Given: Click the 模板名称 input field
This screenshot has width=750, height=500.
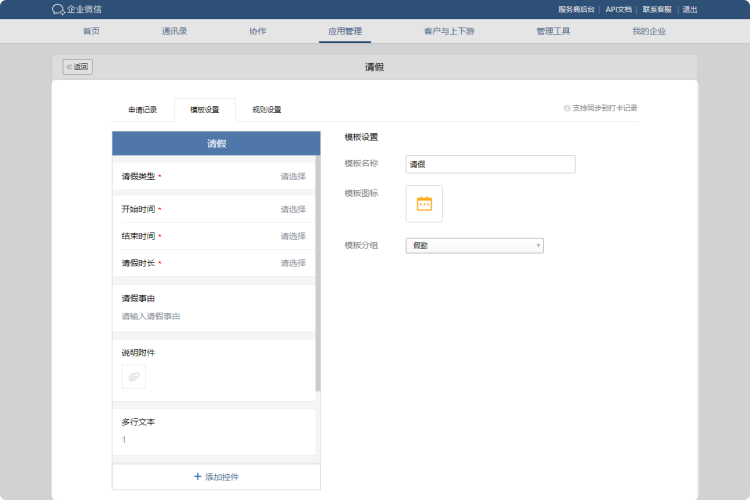Looking at the screenshot, I should 490,164.
